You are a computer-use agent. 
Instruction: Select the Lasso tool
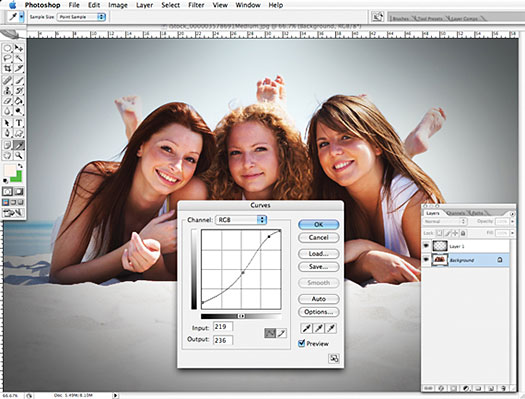point(7,59)
